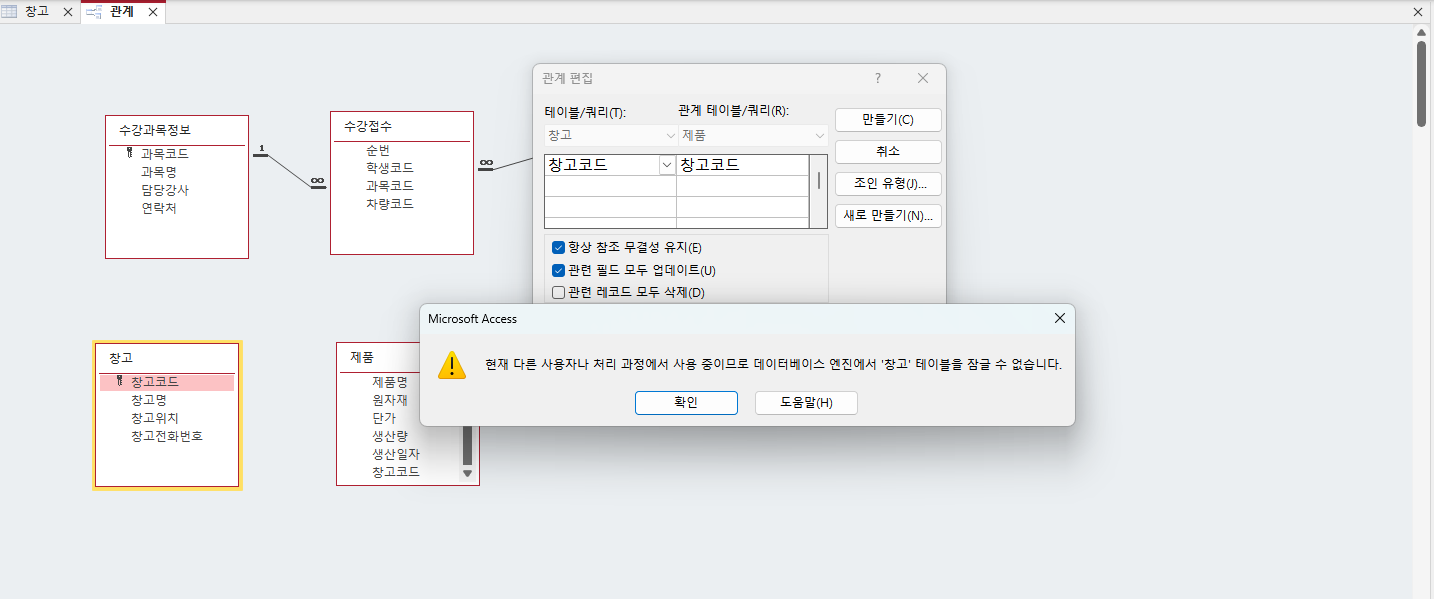
Task: Close the 관계 tab with its X
Action: click(152, 12)
